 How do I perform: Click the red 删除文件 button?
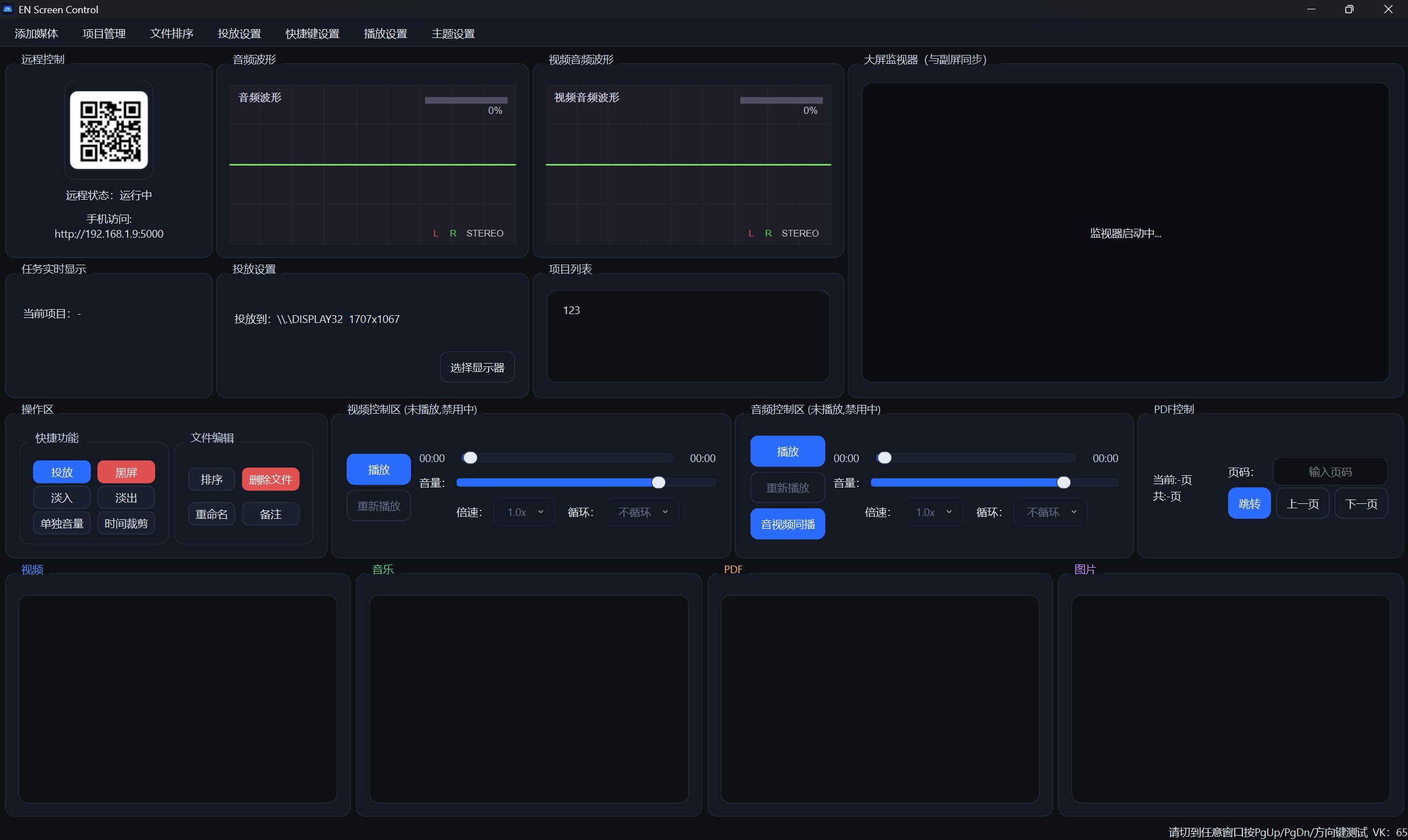(271, 480)
